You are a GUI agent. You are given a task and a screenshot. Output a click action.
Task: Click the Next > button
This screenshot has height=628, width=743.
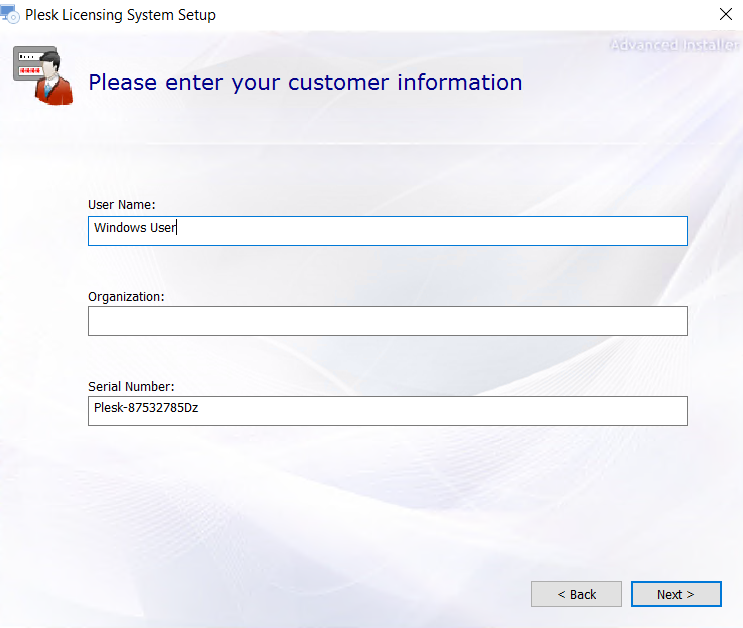point(676,594)
